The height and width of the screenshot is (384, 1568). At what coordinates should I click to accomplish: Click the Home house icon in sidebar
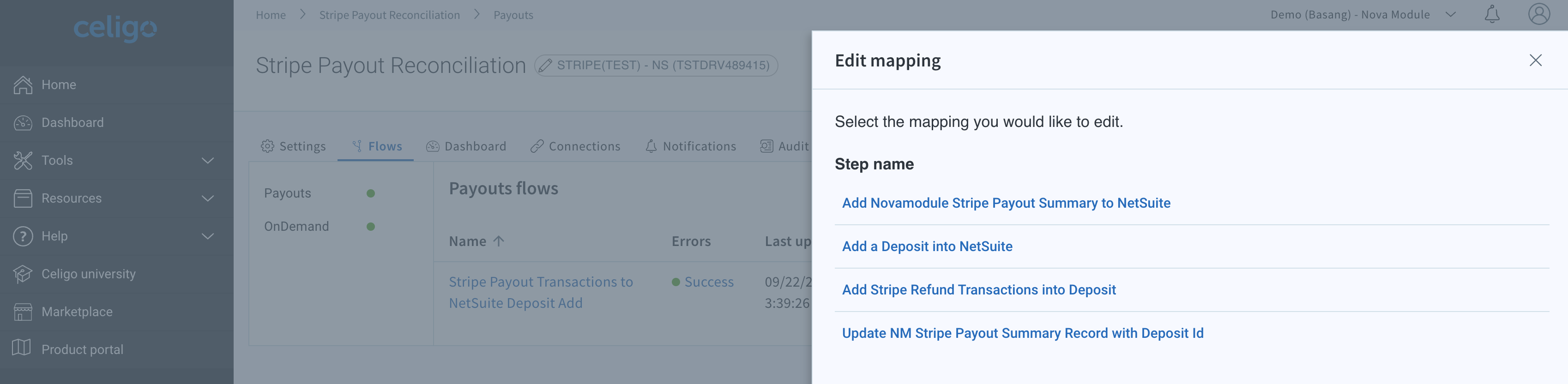[23, 84]
